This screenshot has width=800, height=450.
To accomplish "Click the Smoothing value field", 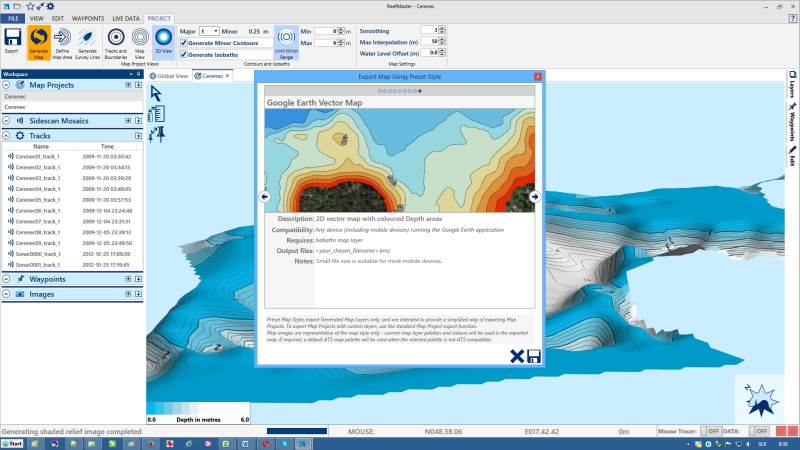I will pos(432,31).
